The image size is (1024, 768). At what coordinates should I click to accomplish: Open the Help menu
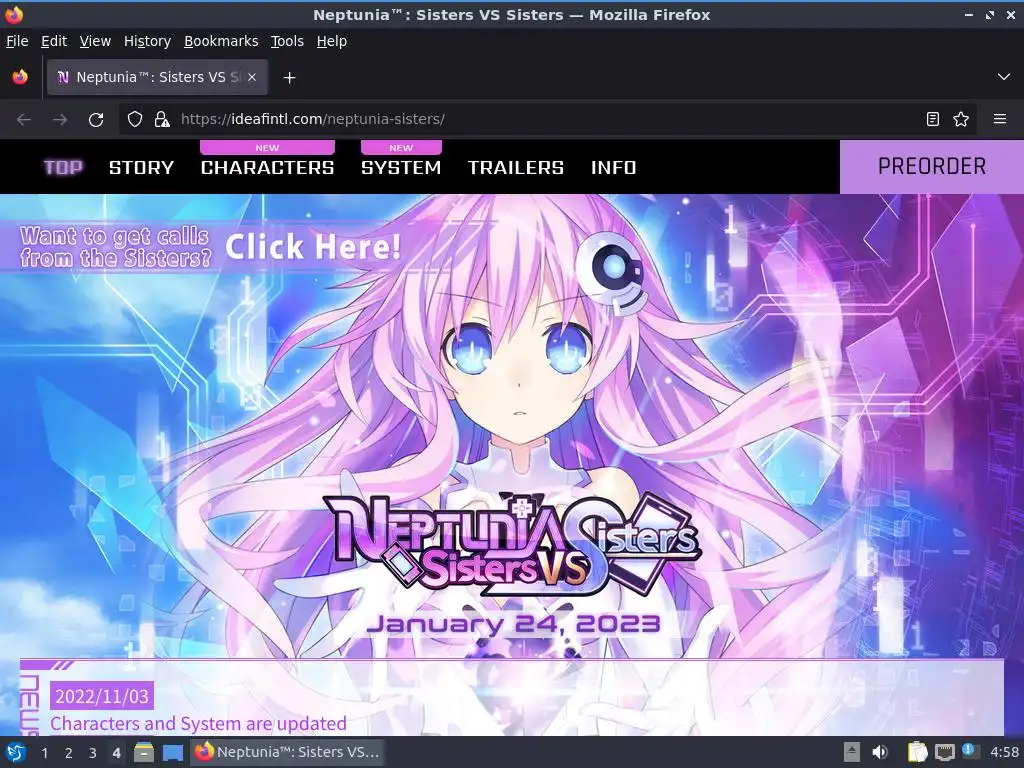point(332,41)
